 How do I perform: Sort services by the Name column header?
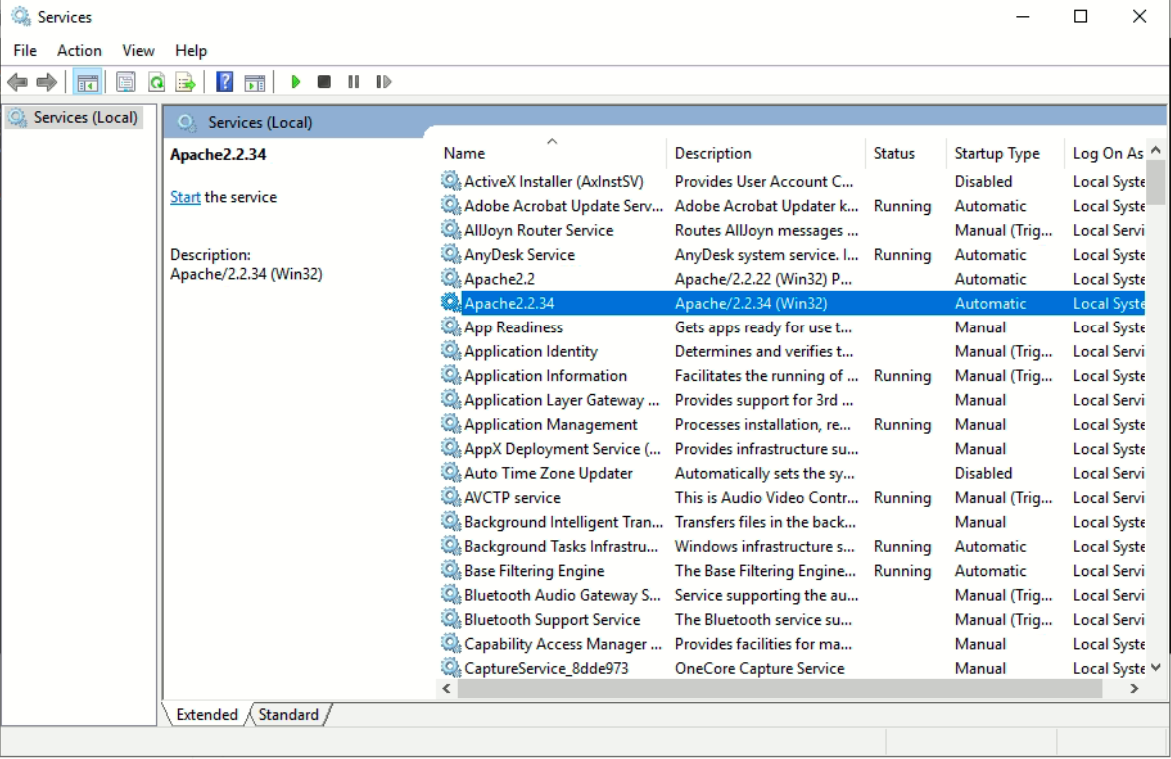(x=464, y=153)
